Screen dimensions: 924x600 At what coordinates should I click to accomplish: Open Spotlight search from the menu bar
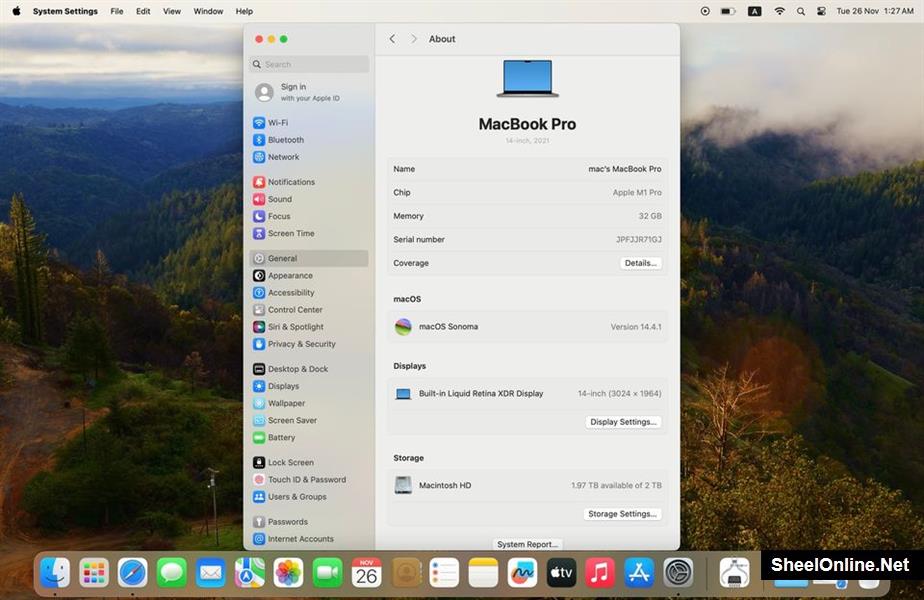801,11
